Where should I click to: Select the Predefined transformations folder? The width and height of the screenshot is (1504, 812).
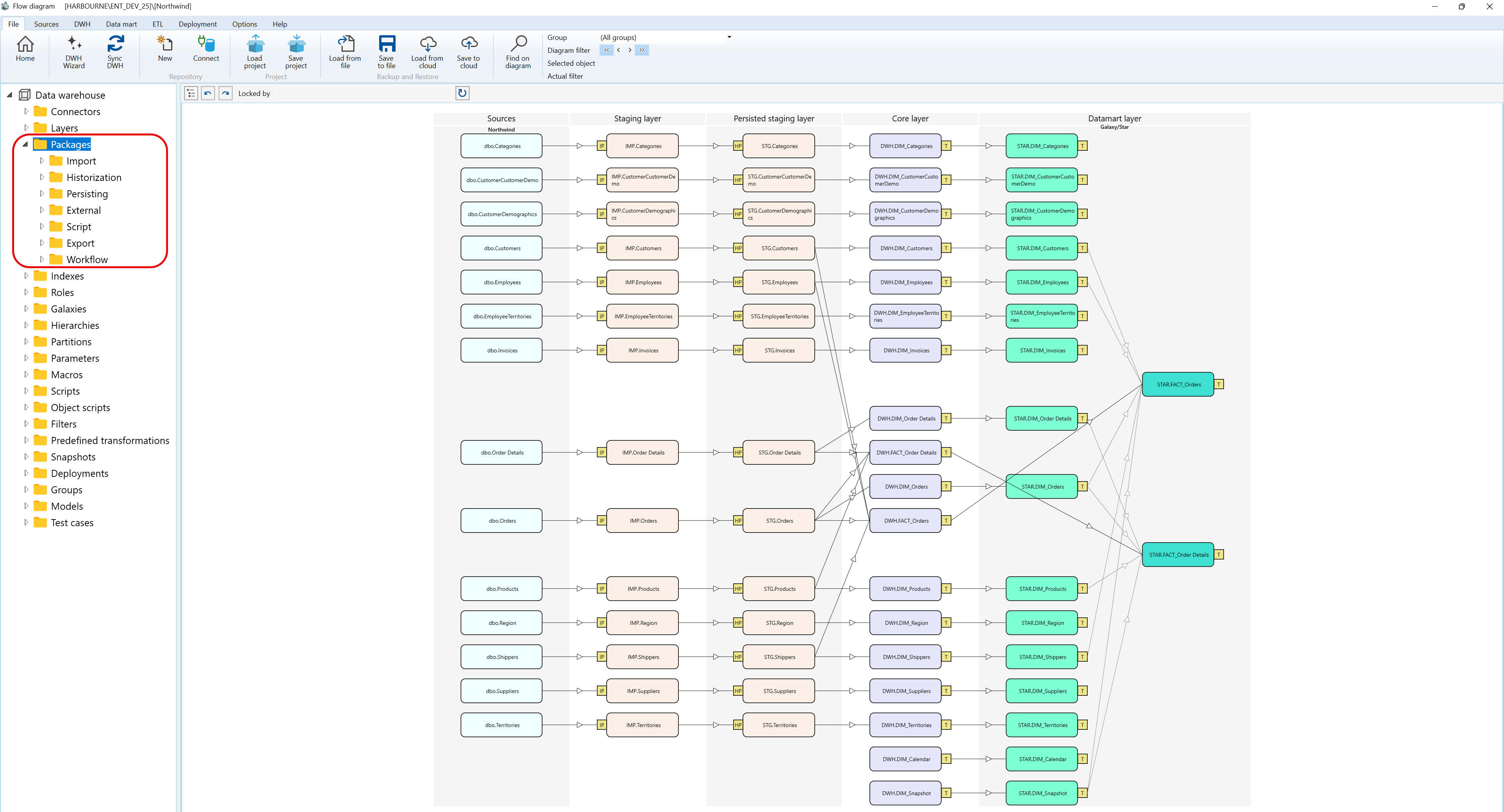point(110,440)
